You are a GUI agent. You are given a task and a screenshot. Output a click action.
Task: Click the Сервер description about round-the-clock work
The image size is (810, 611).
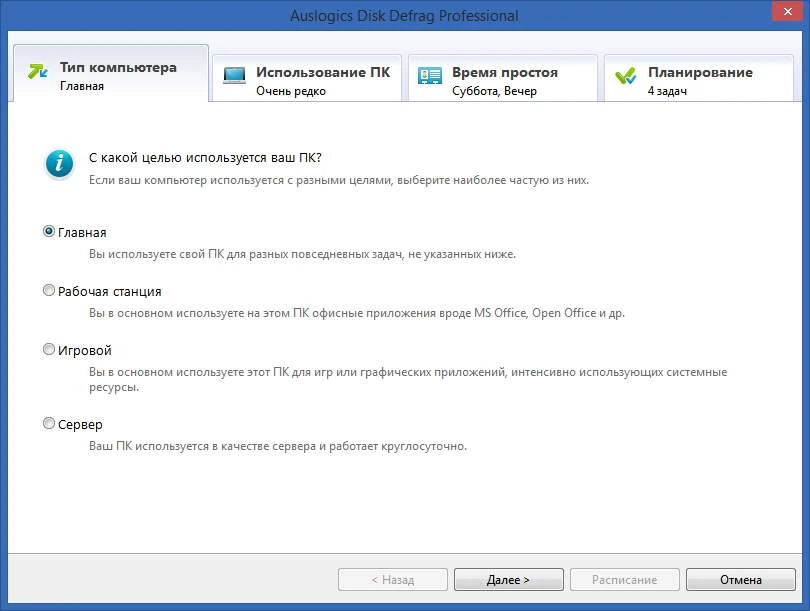point(278,446)
